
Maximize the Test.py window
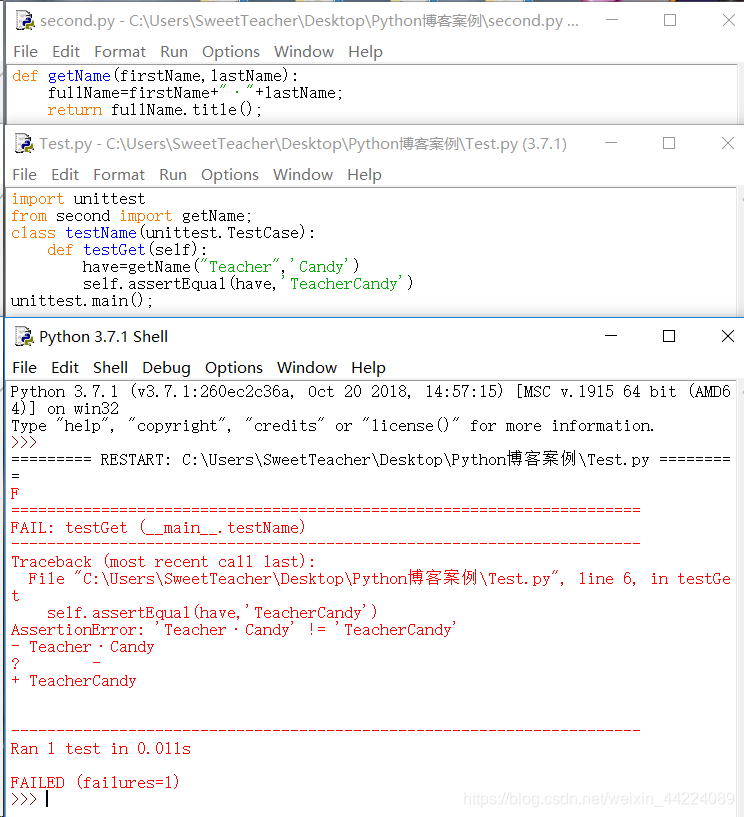point(669,143)
